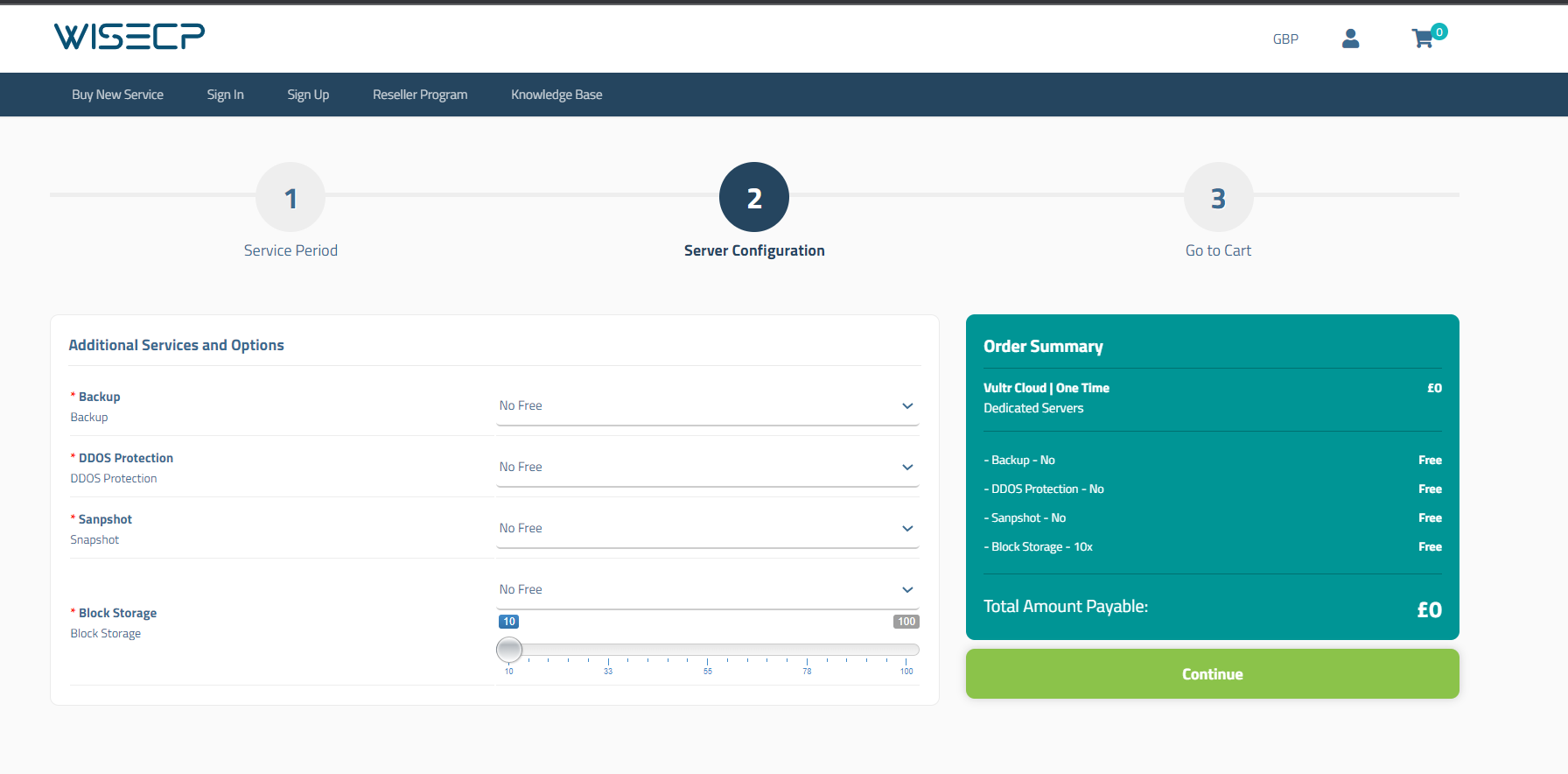Click the slider current value 10 badge
The width and height of the screenshot is (1568, 774).
(x=509, y=622)
